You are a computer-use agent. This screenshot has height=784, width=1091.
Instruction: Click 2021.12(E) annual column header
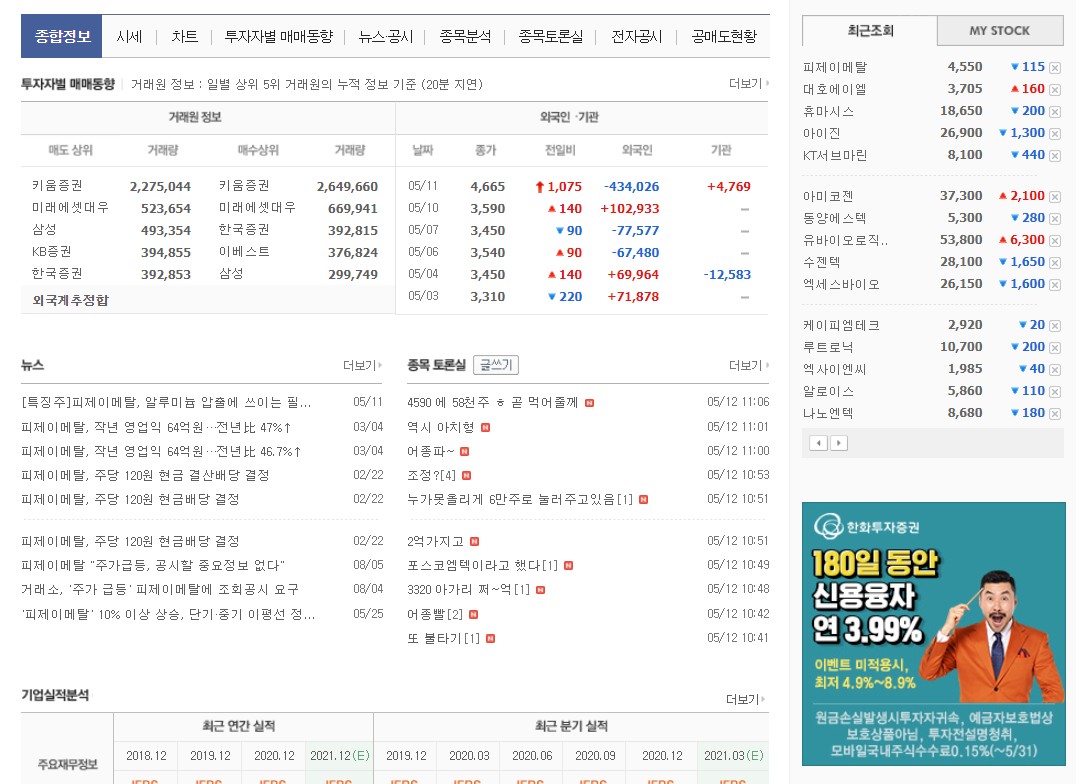click(340, 755)
